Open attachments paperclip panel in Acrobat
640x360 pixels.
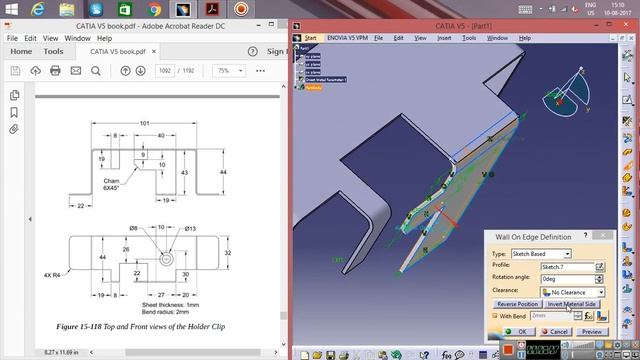coord(14,129)
